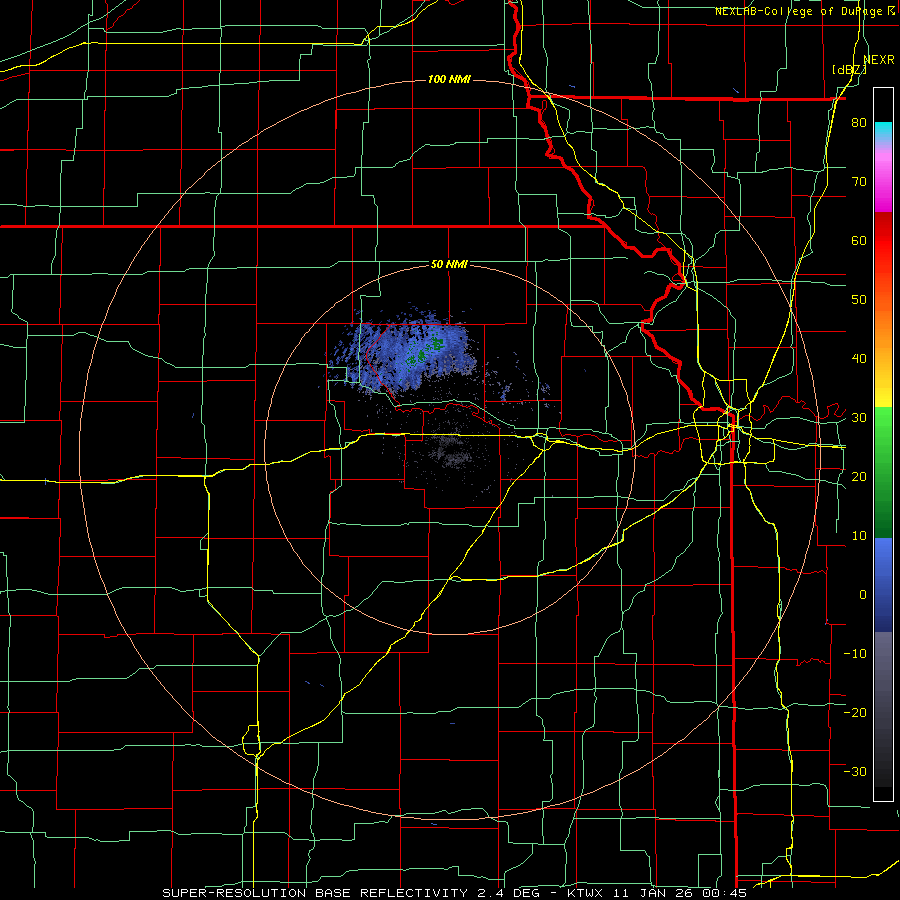Click the 30 value on the dBZ scale
The height and width of the screenshot is (900, 900).
click(859, 417)
